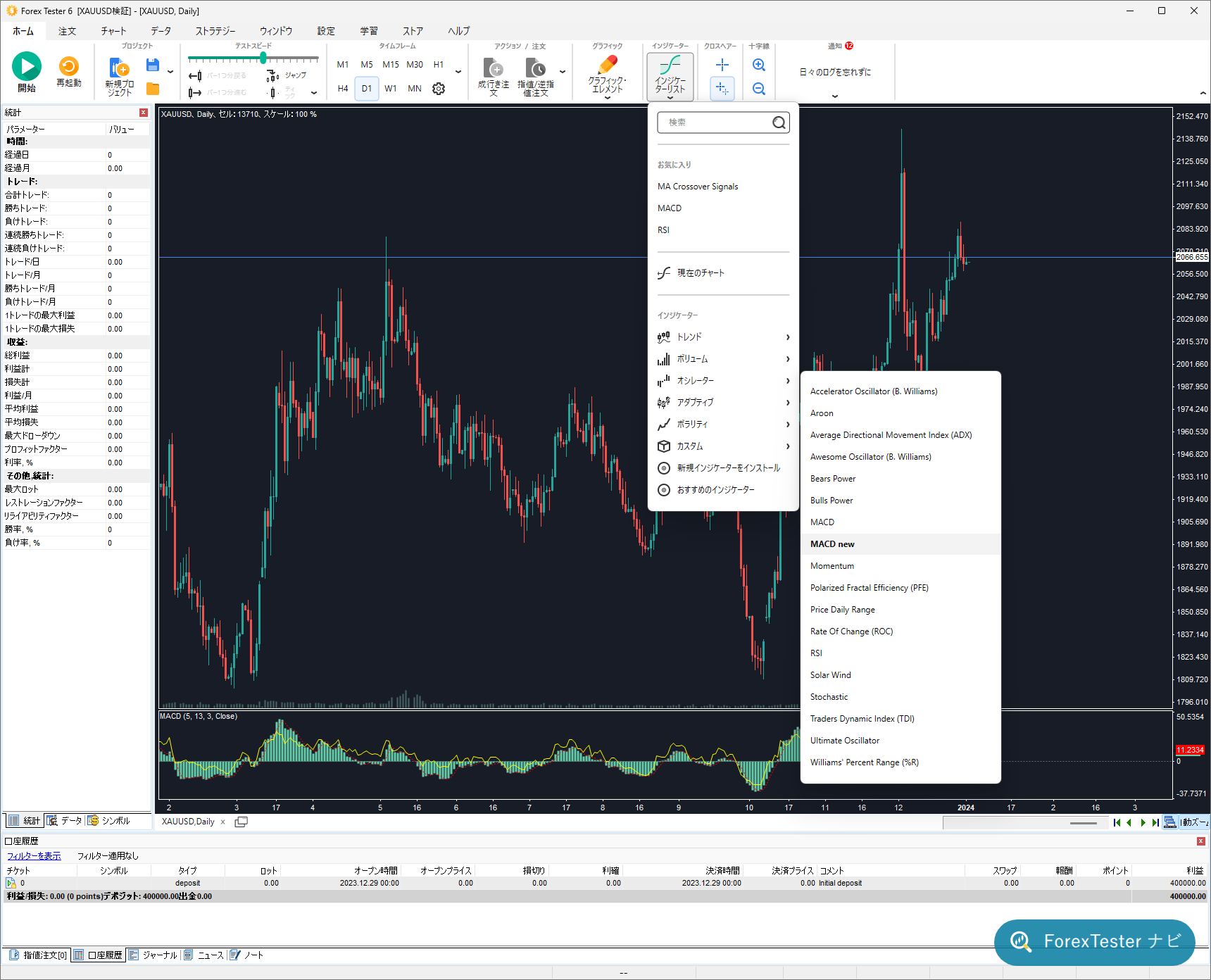
Task: Open the グラフィック・エレメント pencil tool
Action: pyautogui.click(x=607, y=65)
